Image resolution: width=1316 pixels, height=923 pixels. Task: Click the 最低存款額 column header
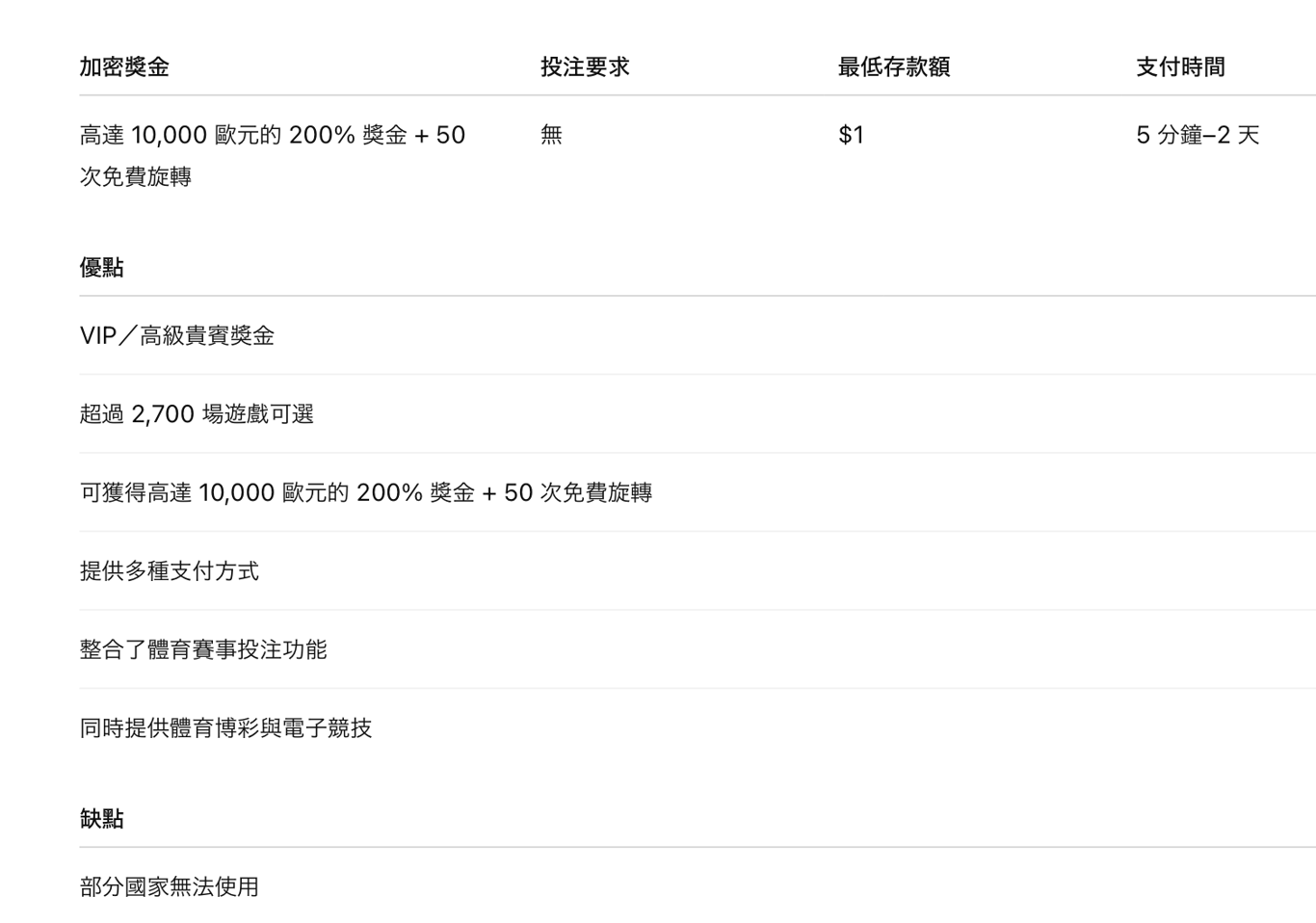point(893,66)
